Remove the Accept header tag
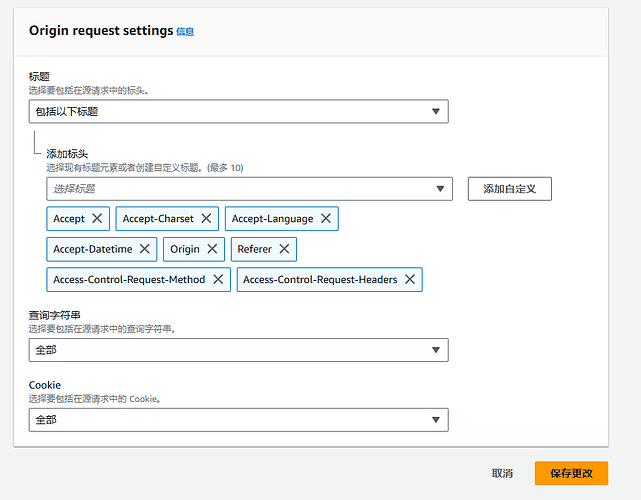Viewport: 641px width, 500px height. click(97, 218)
